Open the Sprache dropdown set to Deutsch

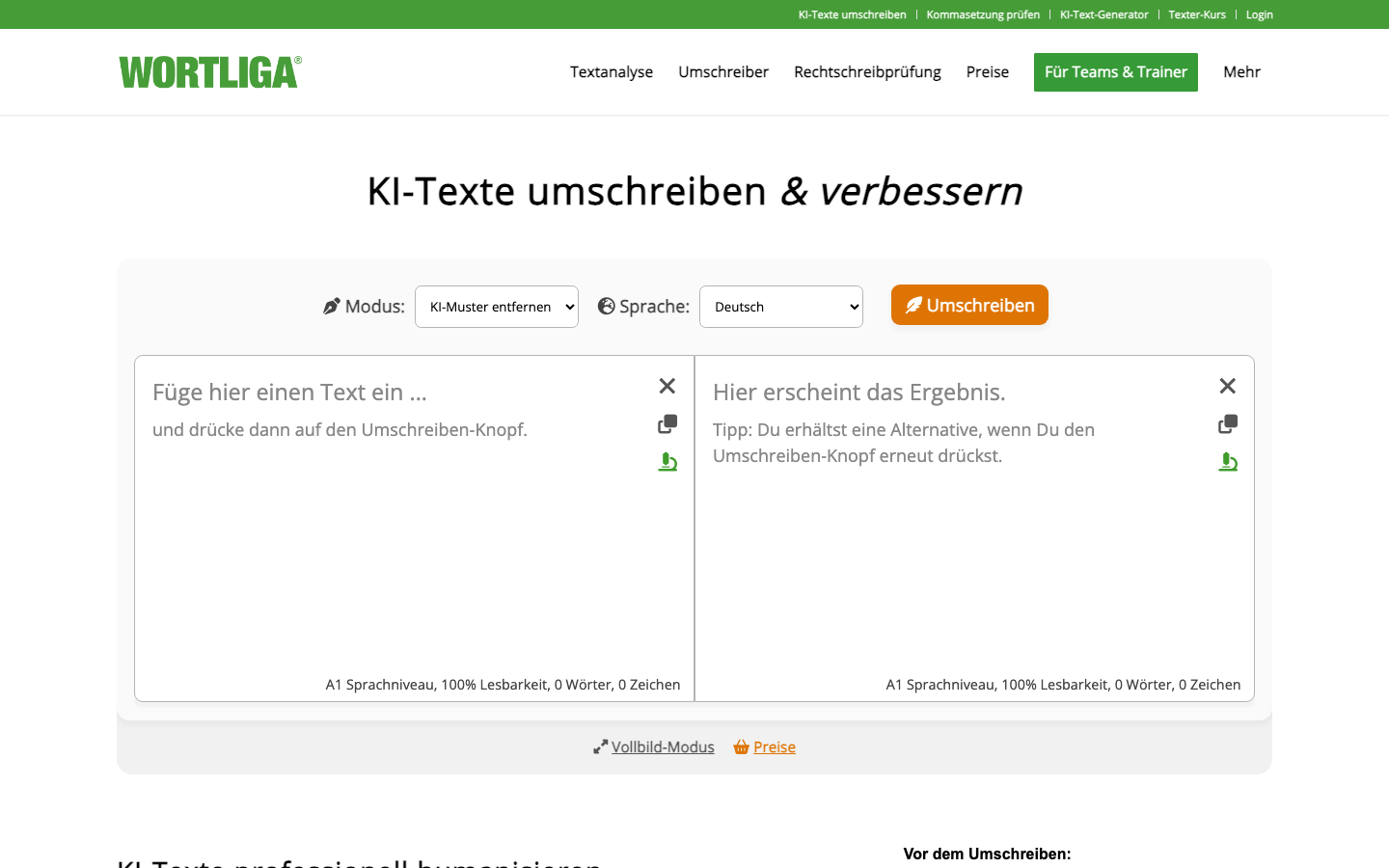click(781, 307)
